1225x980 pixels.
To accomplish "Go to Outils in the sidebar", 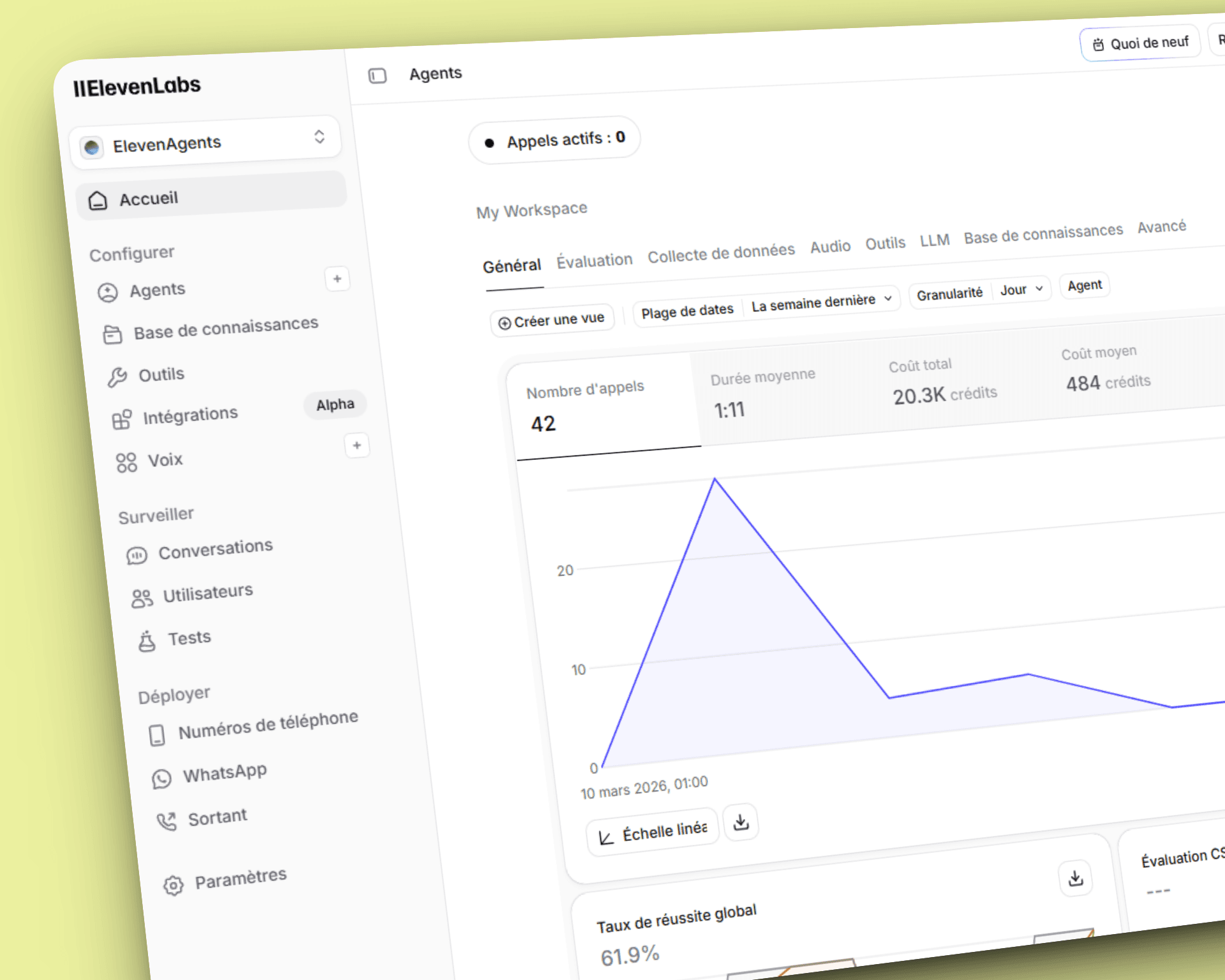I will coord(161,375).
